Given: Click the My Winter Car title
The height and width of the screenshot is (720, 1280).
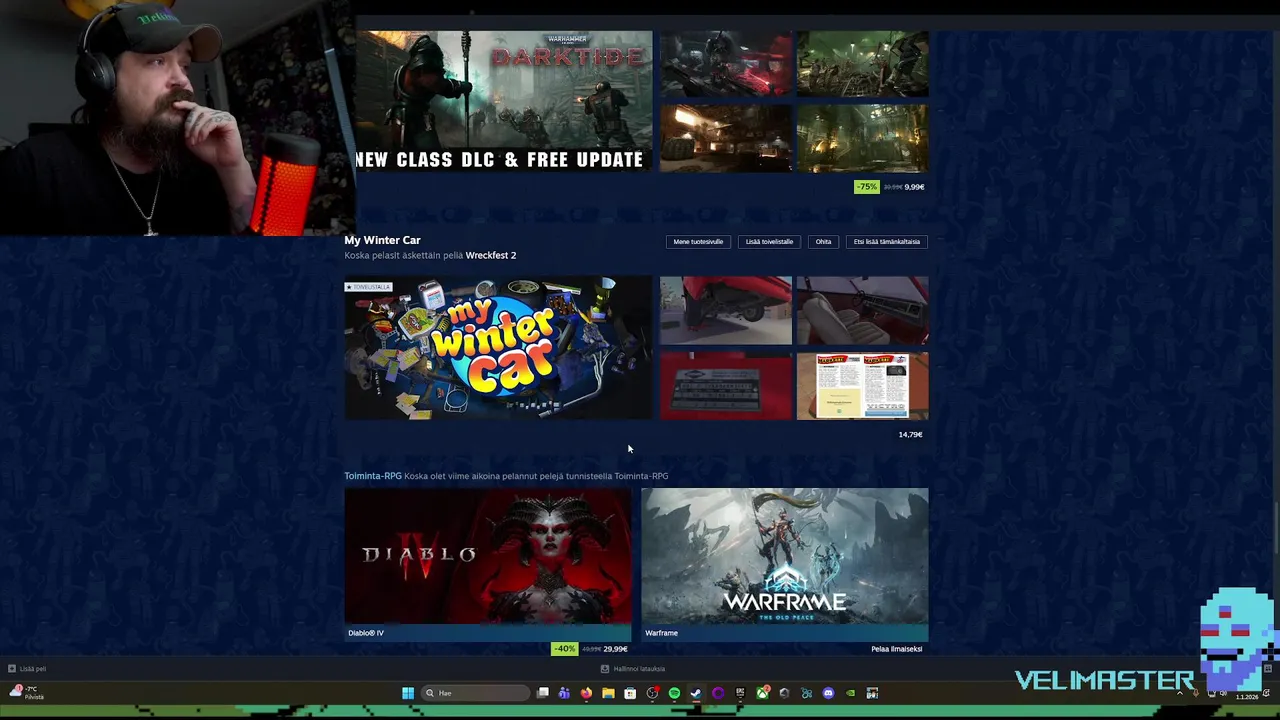Looking at the screenshot, I should [382, 240].
